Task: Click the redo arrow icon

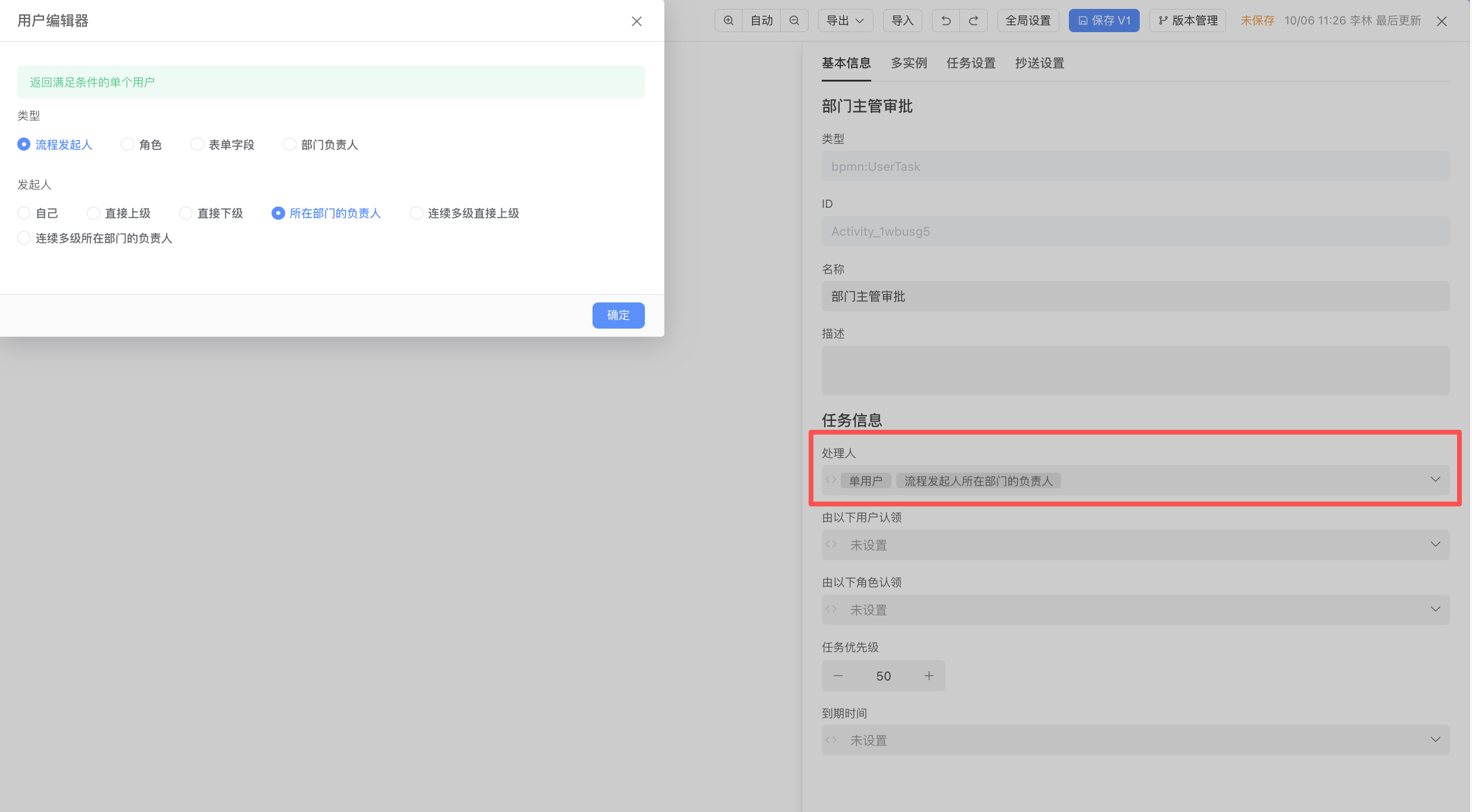Action: click(x=974, y=21)
